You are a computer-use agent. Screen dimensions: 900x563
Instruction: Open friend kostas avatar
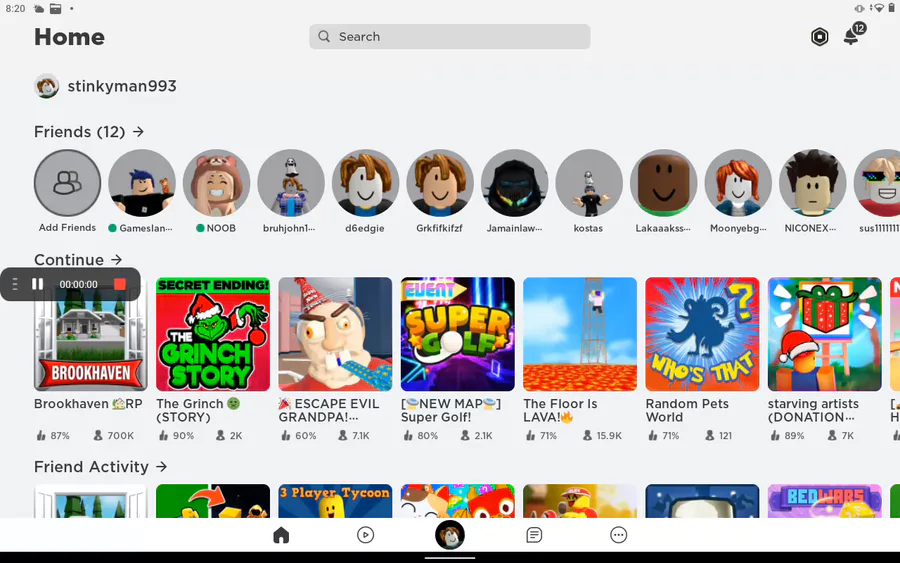point(589,183)
